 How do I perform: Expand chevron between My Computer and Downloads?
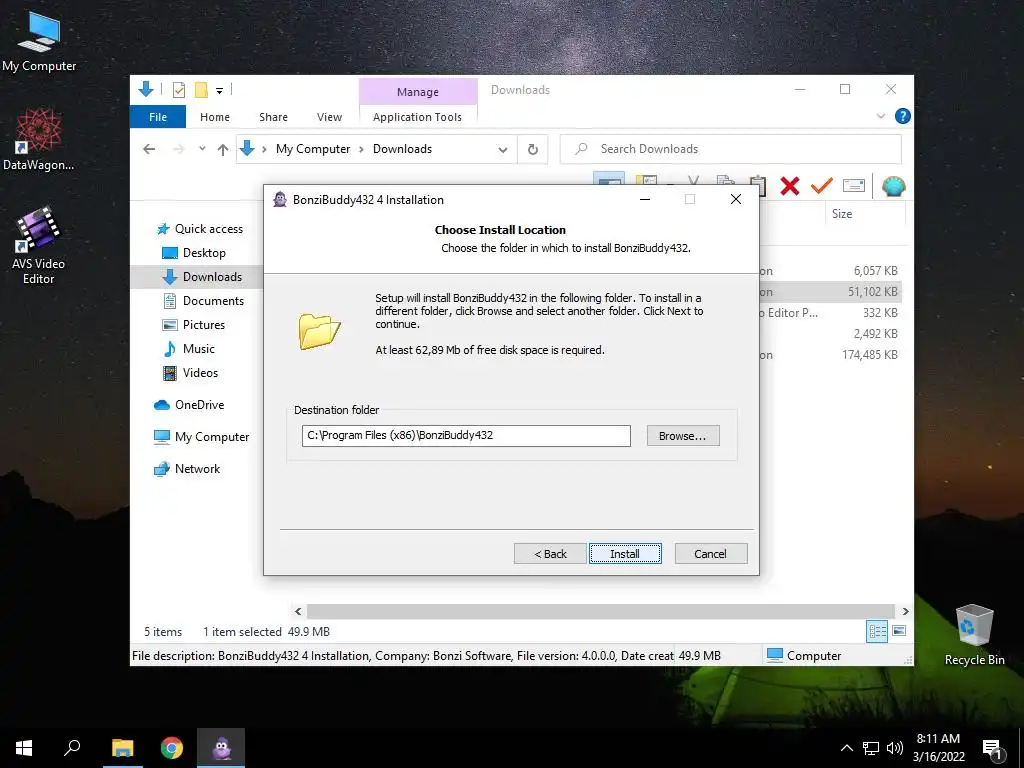[361, 149]
